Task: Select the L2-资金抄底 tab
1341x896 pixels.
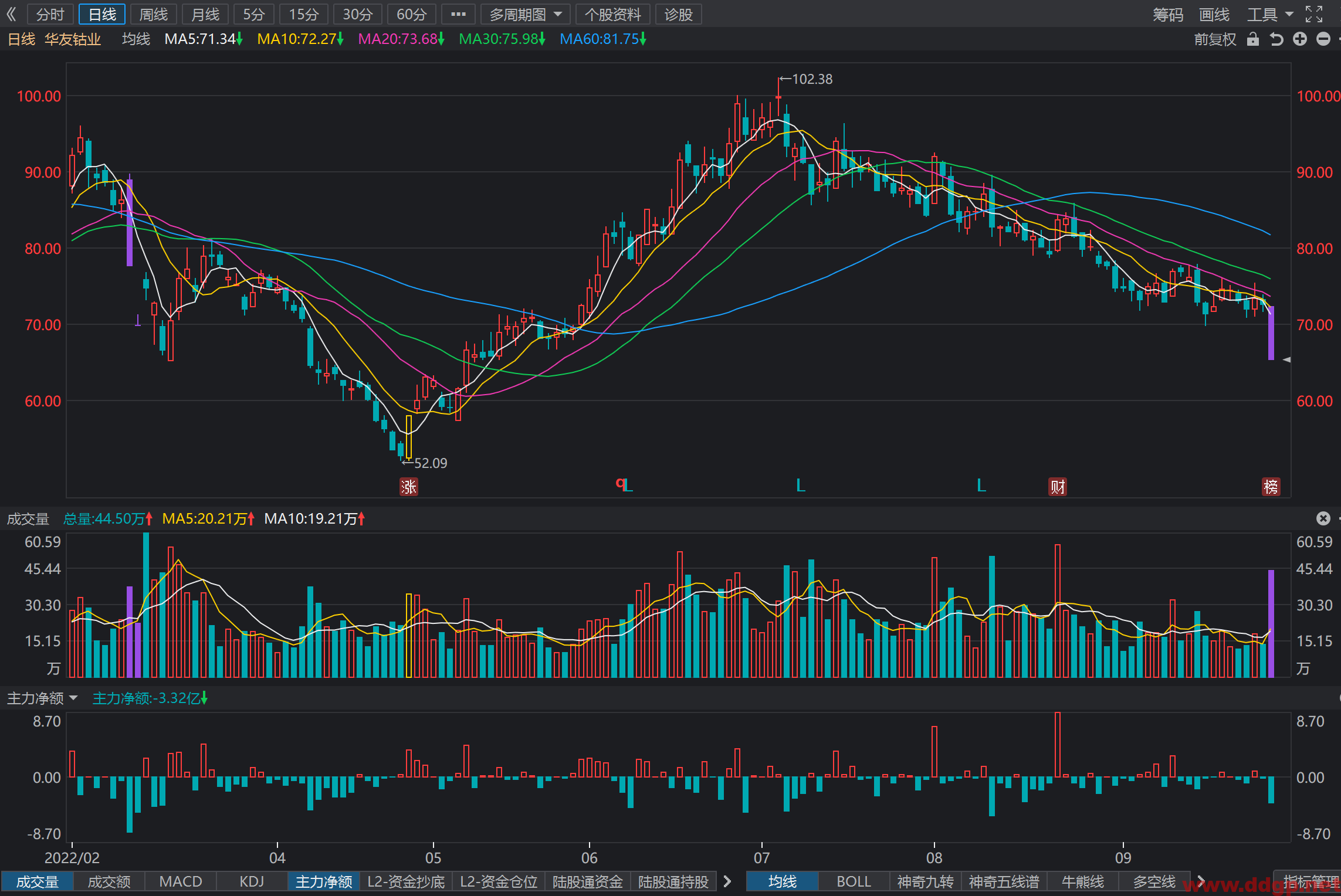Action: 406,882
